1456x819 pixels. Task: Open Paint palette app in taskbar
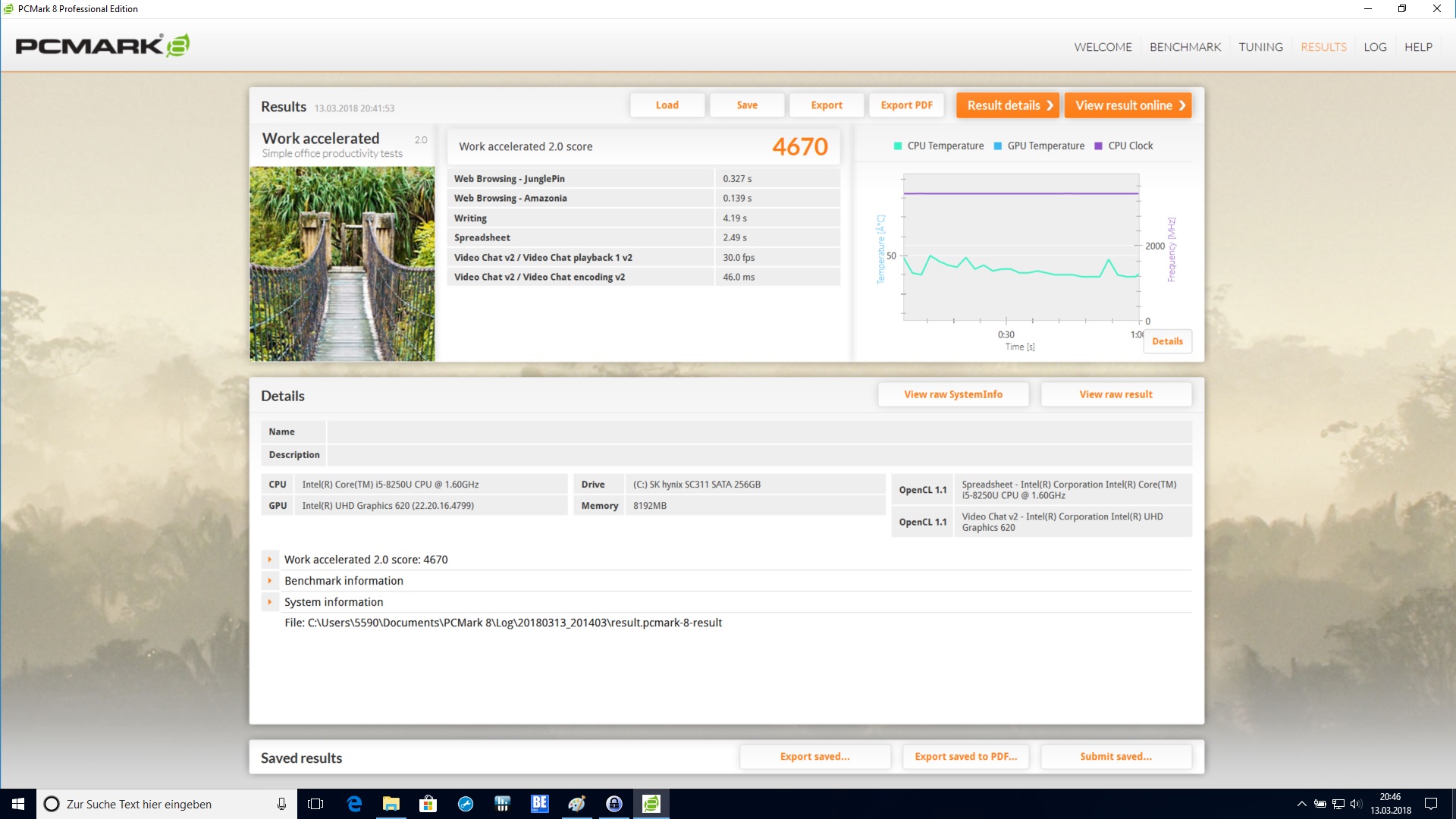point(577,804)
